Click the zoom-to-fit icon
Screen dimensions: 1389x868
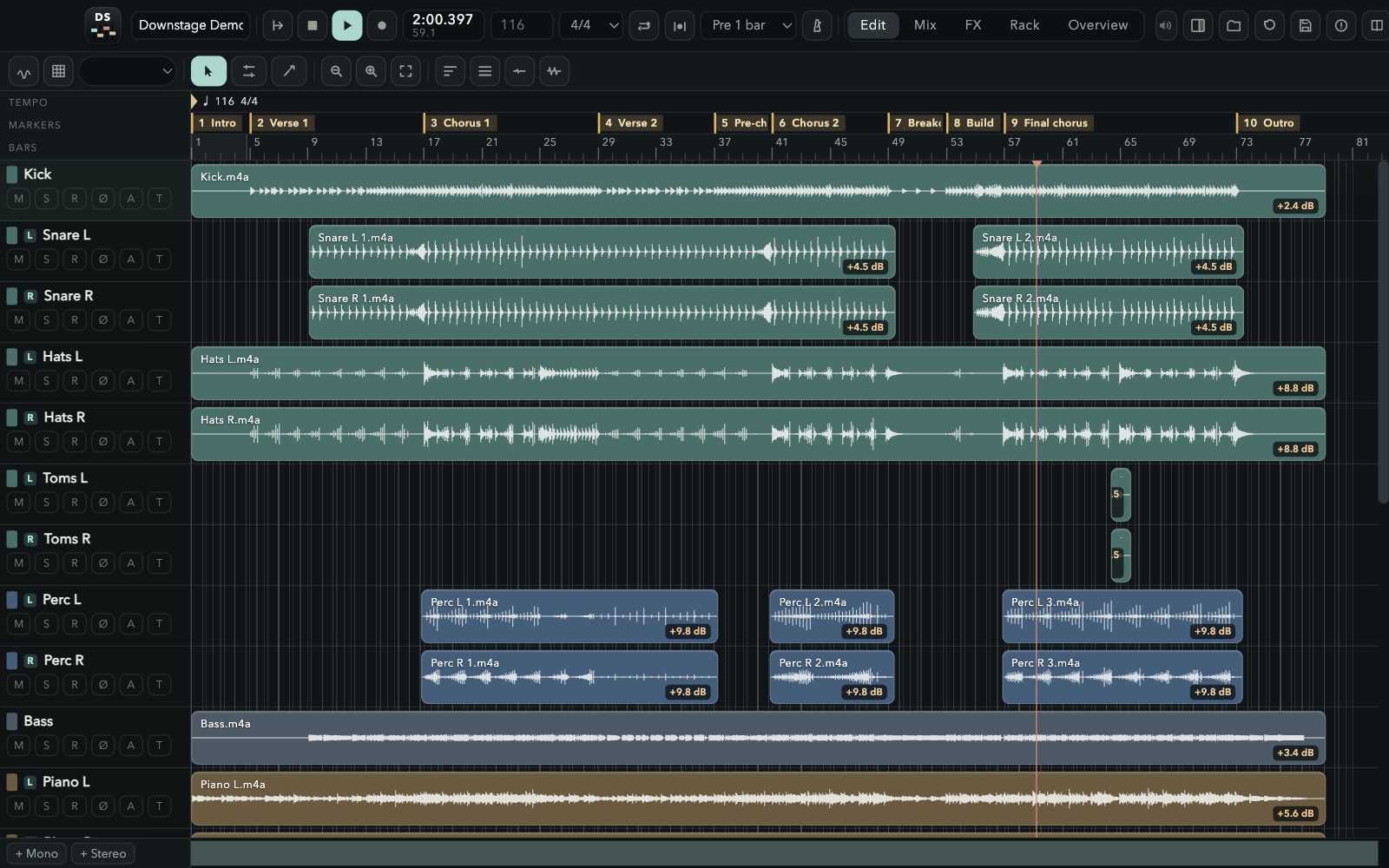pos(405,71)
